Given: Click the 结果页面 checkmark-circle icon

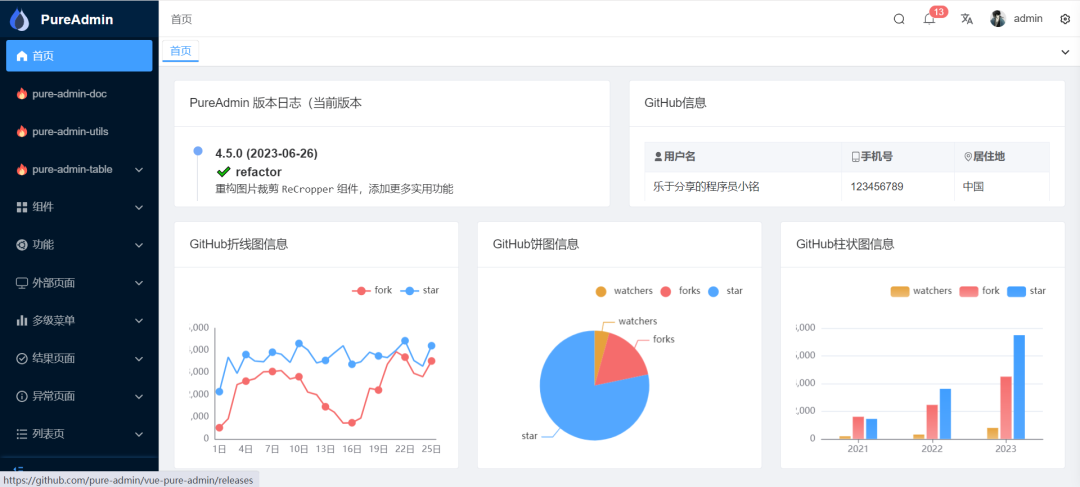Looking at the screenshot, I should click(x=21, y=359).
